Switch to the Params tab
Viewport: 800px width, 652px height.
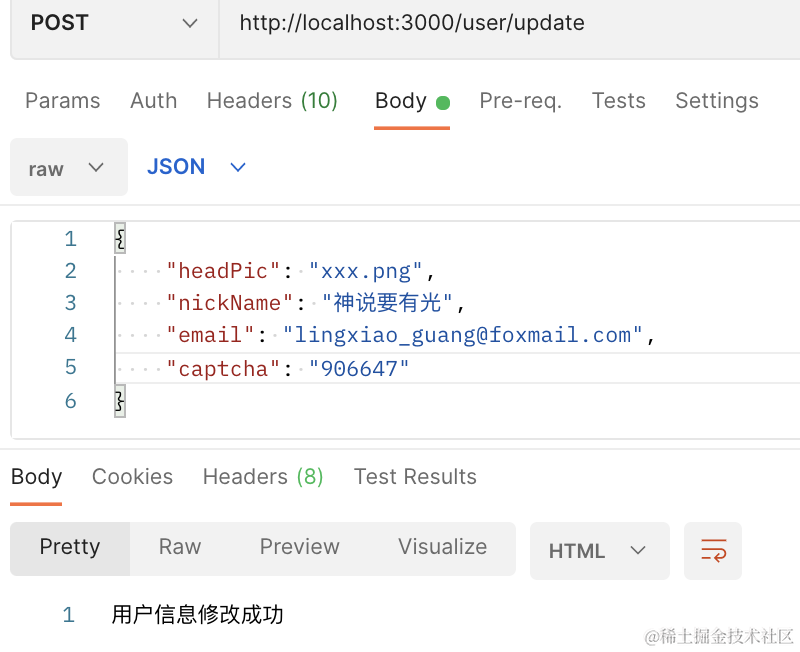pyautogui.click(x=62, y=101)
